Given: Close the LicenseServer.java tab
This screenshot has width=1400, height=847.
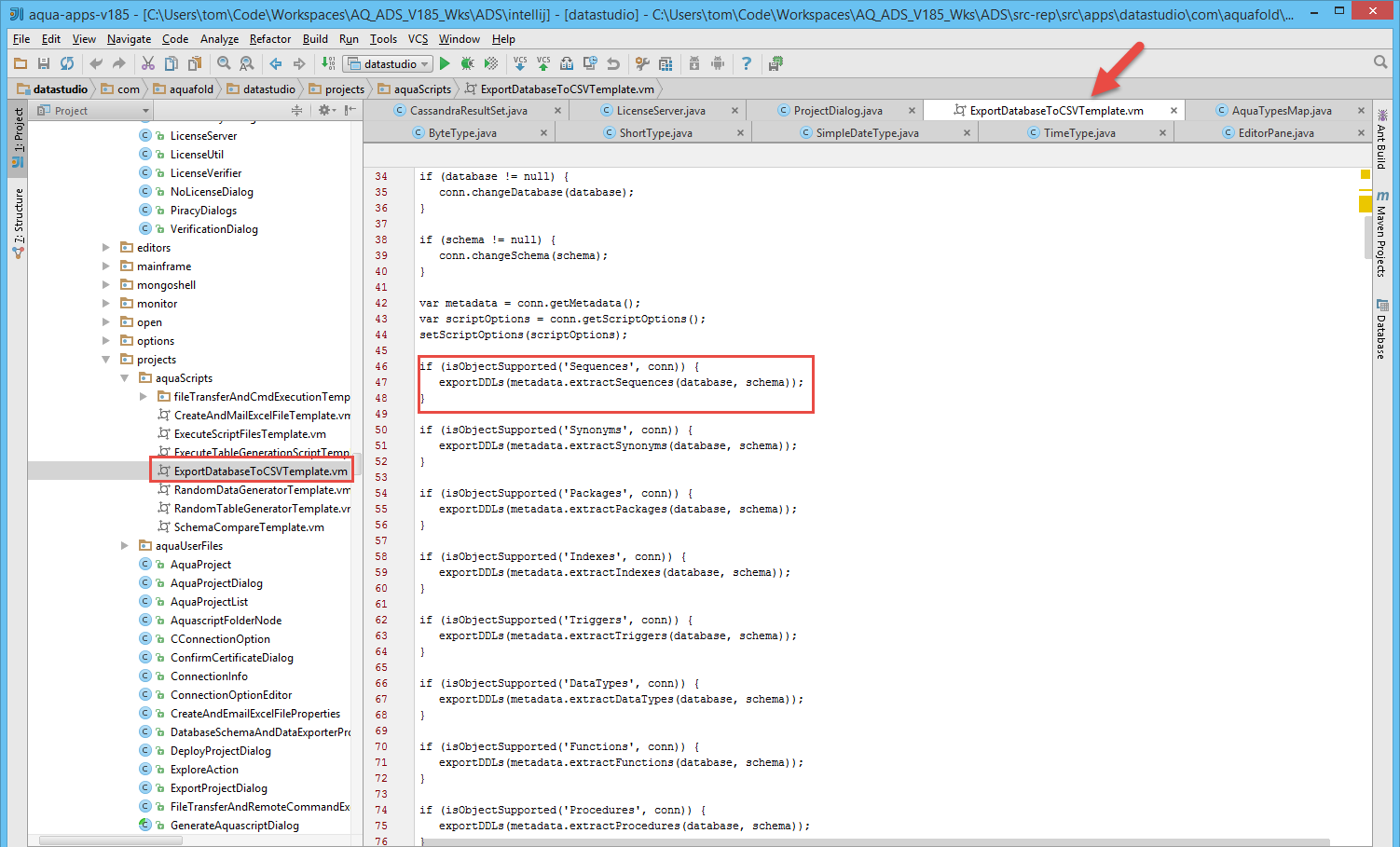Looking at the screenshot, I should [x=734, y=110].
